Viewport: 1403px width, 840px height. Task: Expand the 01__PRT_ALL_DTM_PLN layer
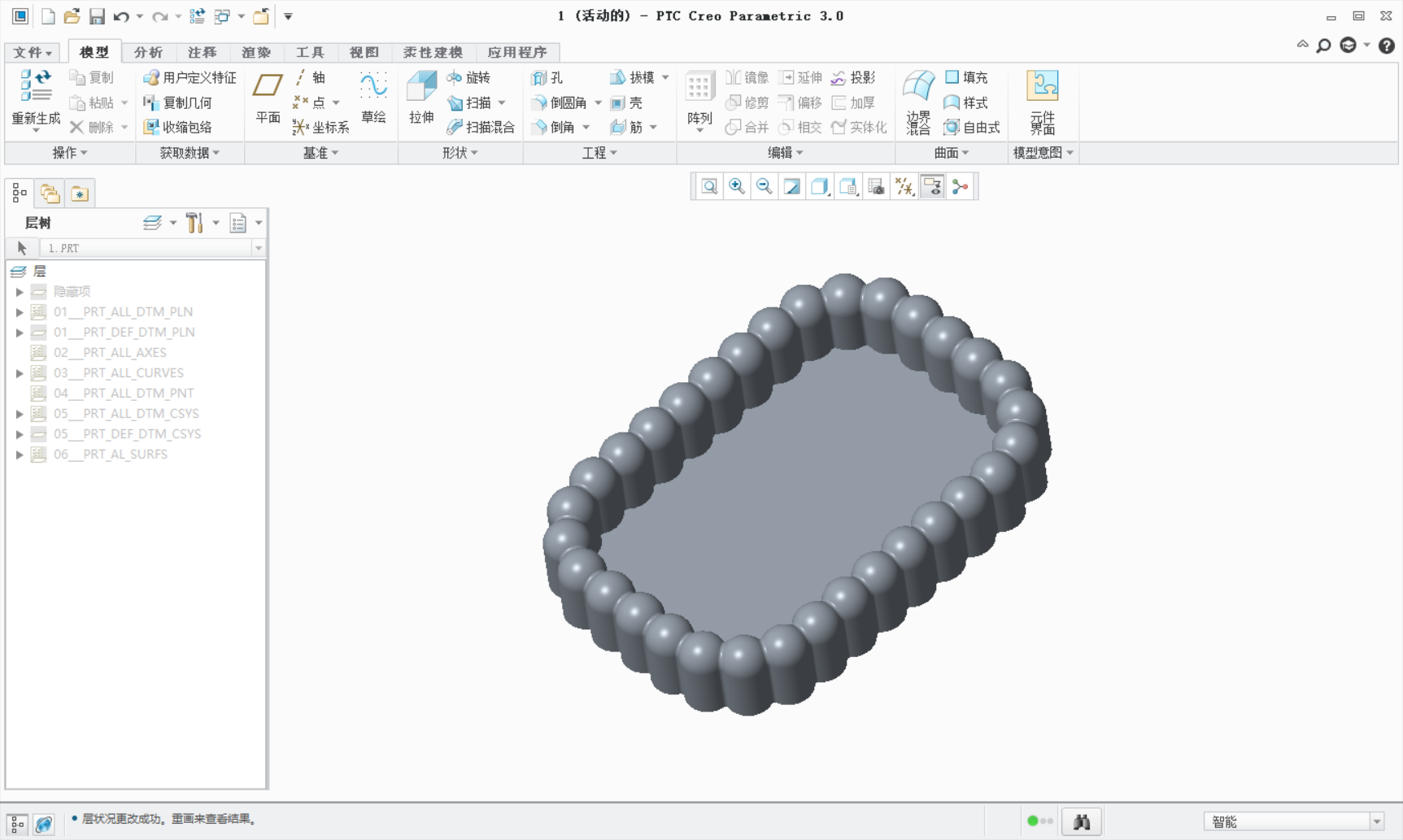(x=20, y=311)
